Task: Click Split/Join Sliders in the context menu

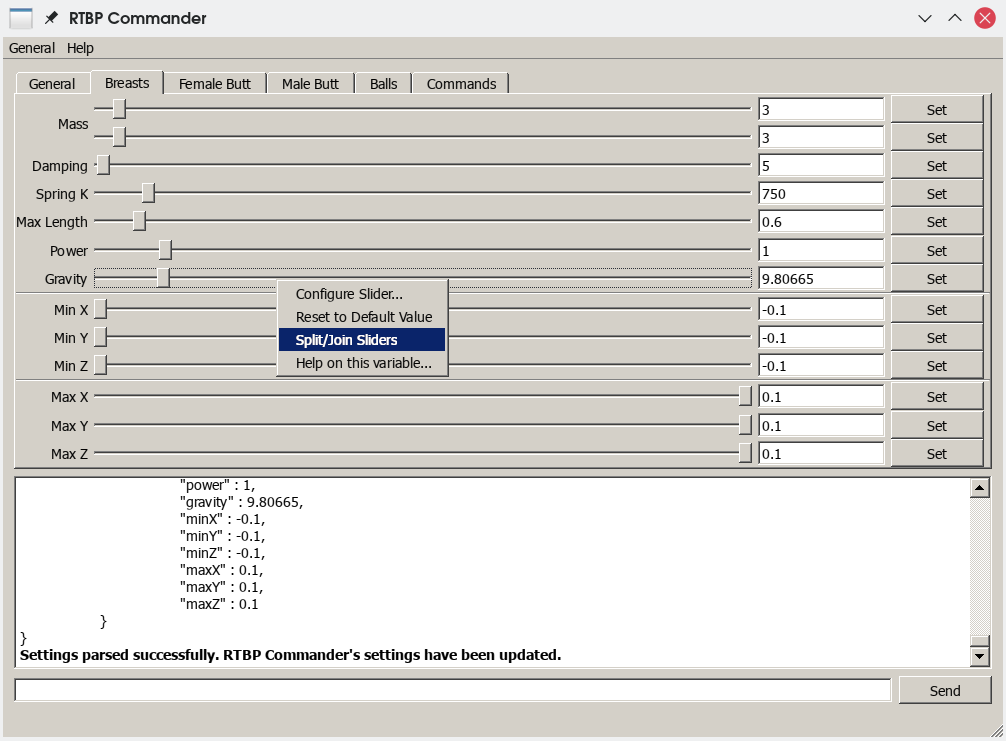Action: pos(362,340)
